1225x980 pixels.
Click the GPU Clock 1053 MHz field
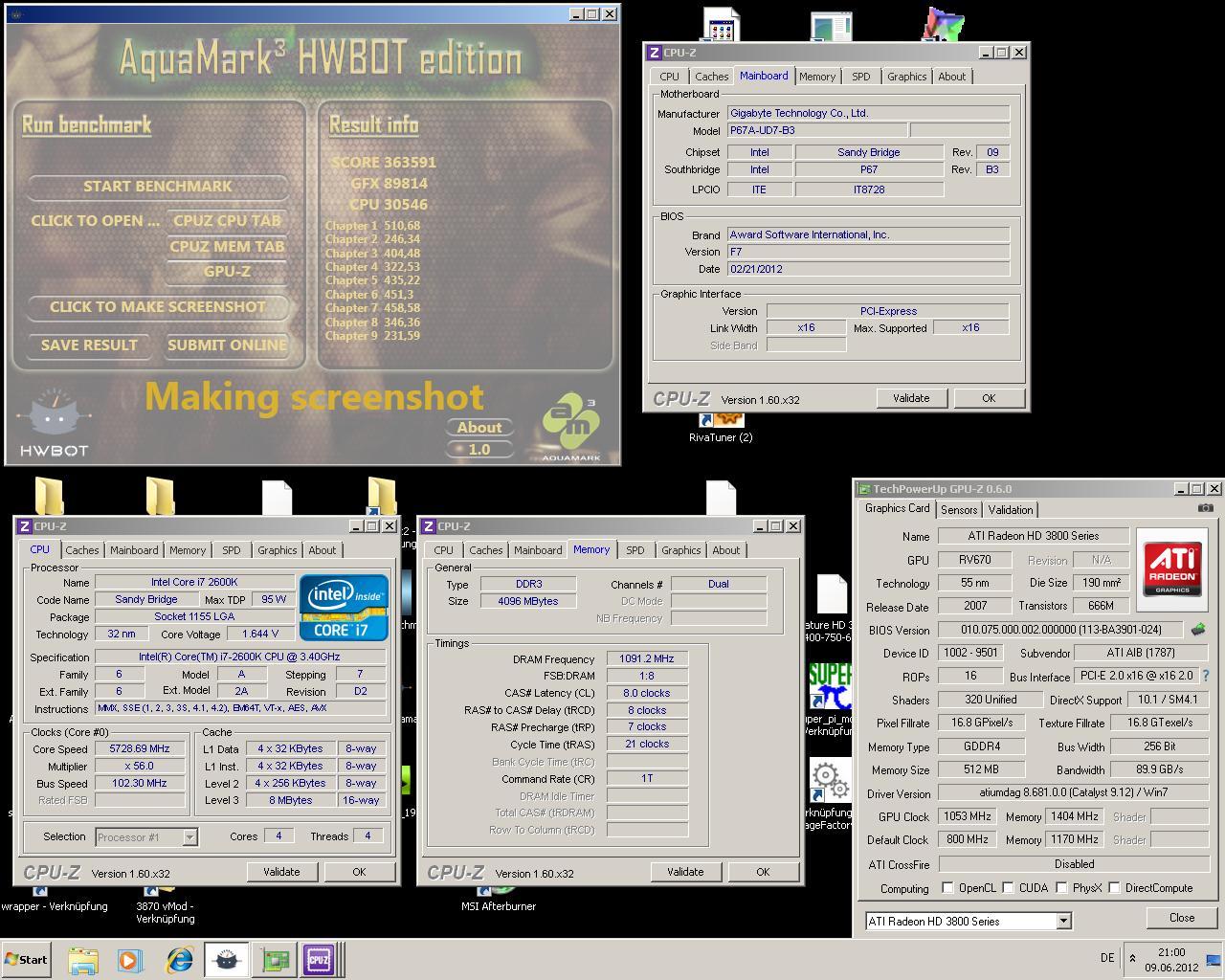click(968, 816)
